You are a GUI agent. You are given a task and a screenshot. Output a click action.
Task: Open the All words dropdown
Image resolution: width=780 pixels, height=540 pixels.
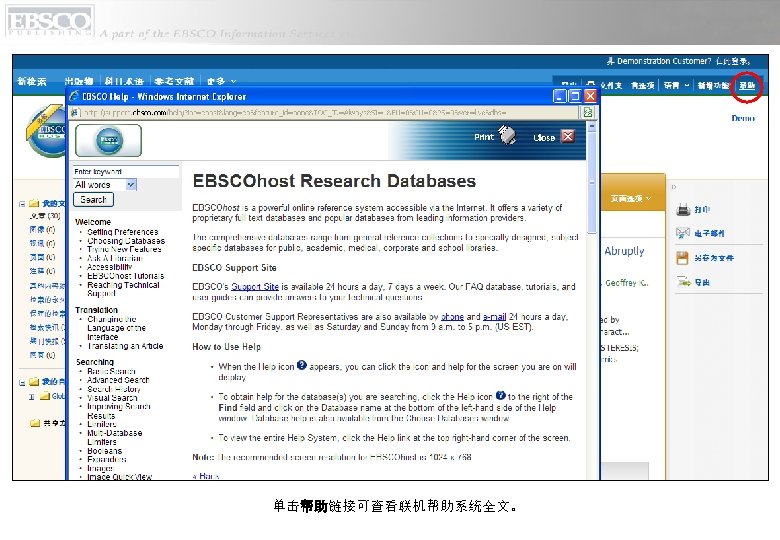point(130,185)
